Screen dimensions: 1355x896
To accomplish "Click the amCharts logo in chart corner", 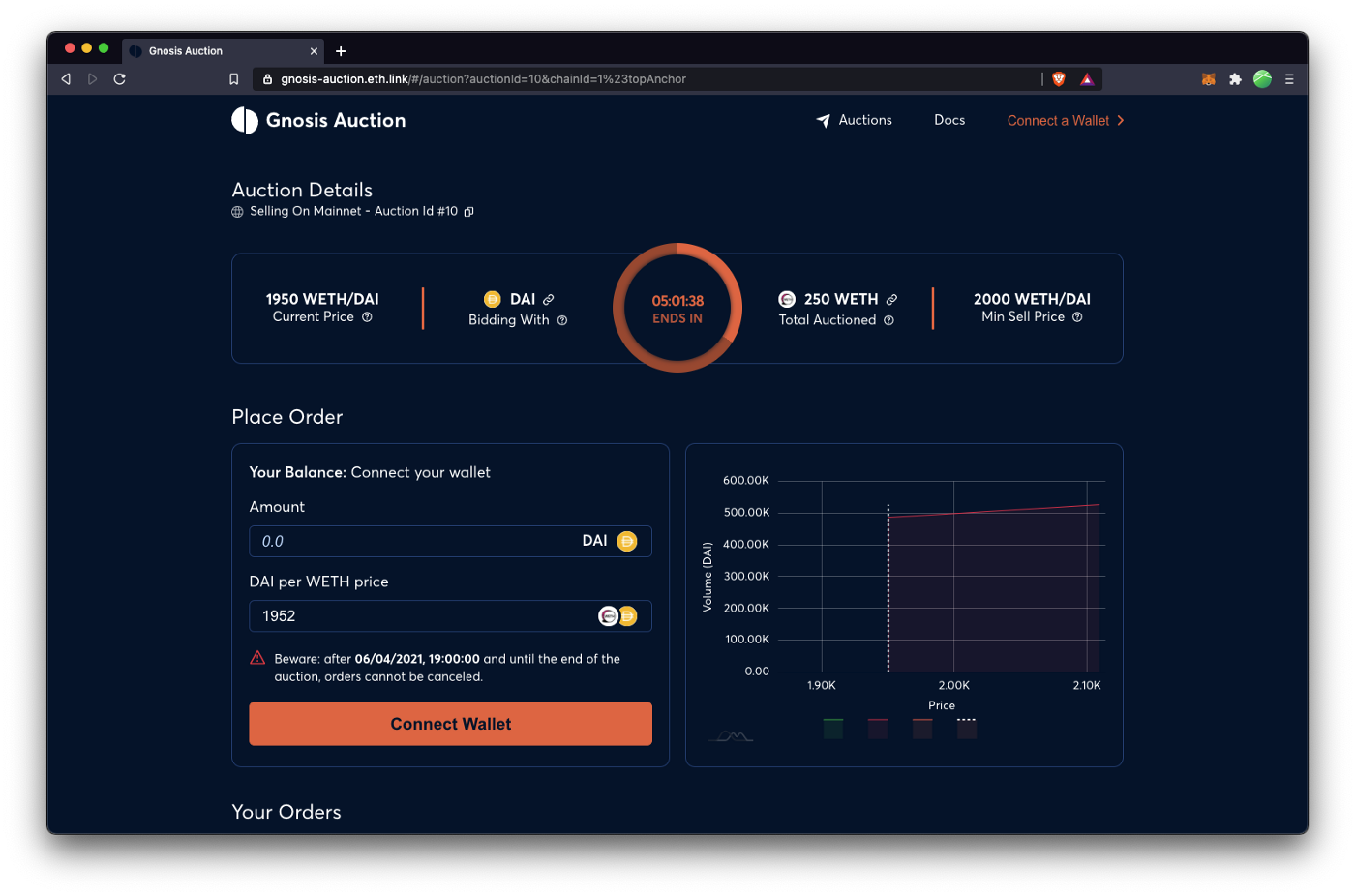I will pos(731,736).
